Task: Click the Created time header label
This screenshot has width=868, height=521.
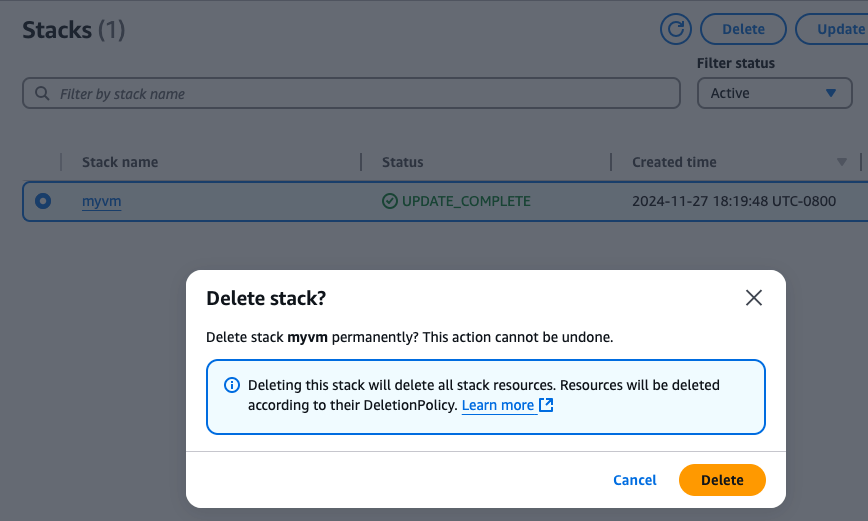Action: click(674, 162)
